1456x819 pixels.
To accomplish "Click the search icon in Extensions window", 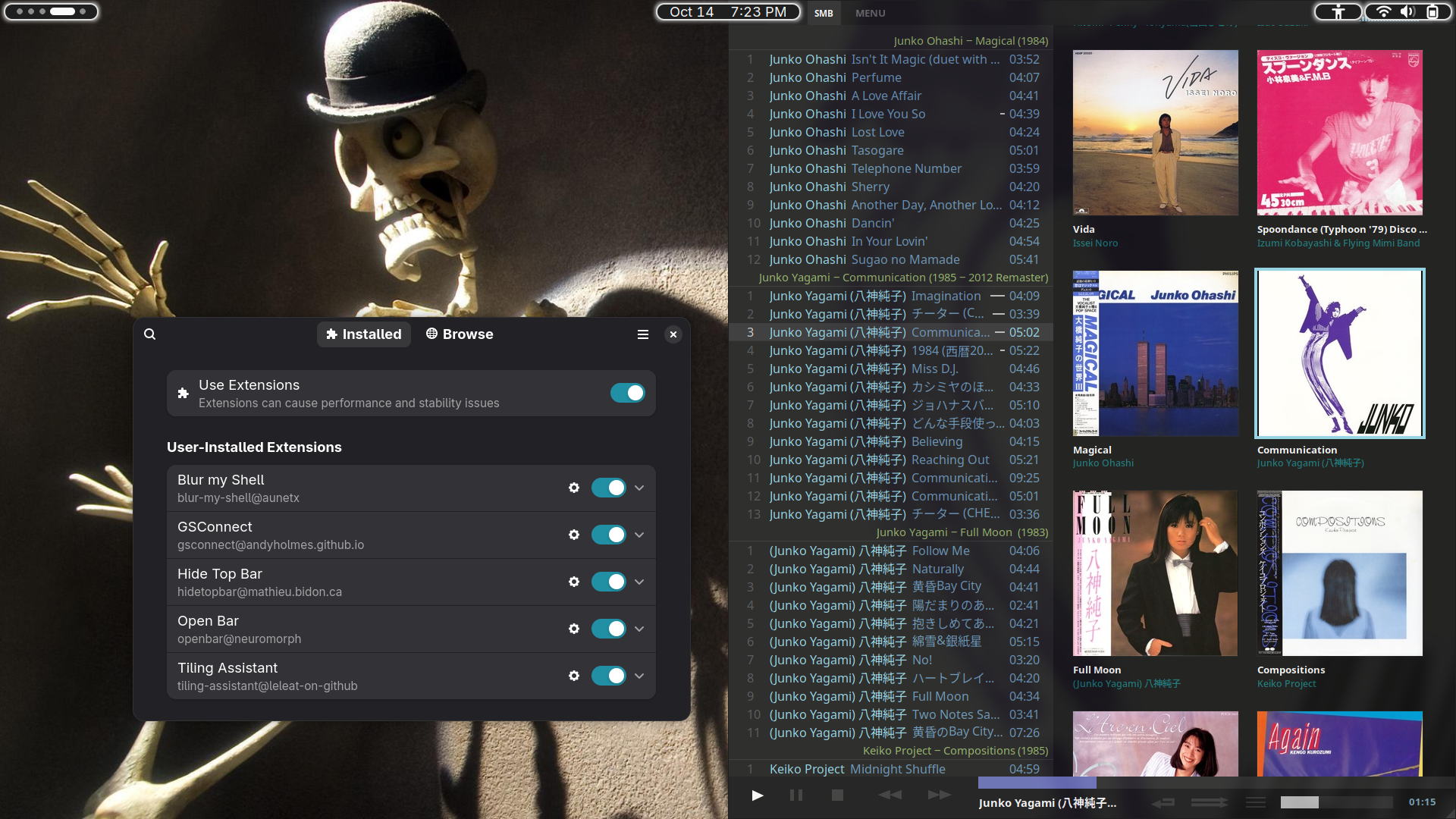I will (x=150, y=334).
